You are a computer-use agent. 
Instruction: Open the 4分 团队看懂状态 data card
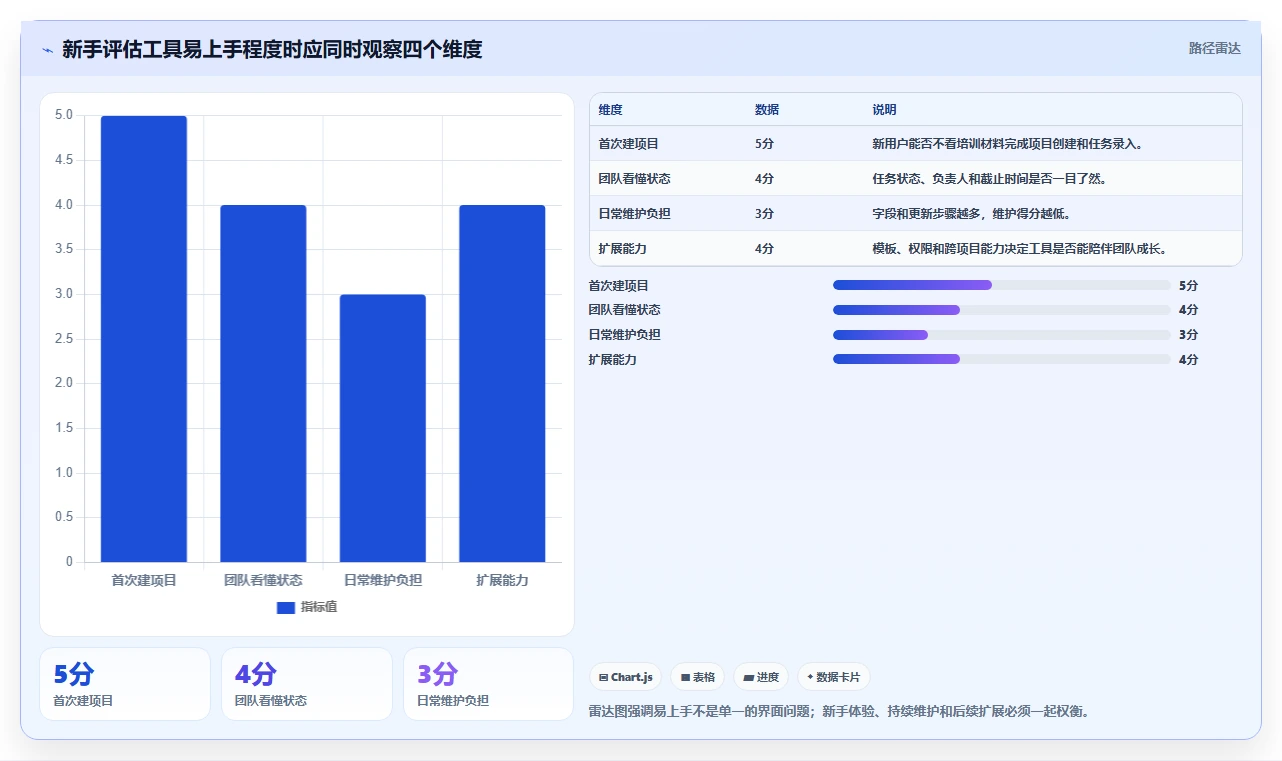tap(307, 684)
